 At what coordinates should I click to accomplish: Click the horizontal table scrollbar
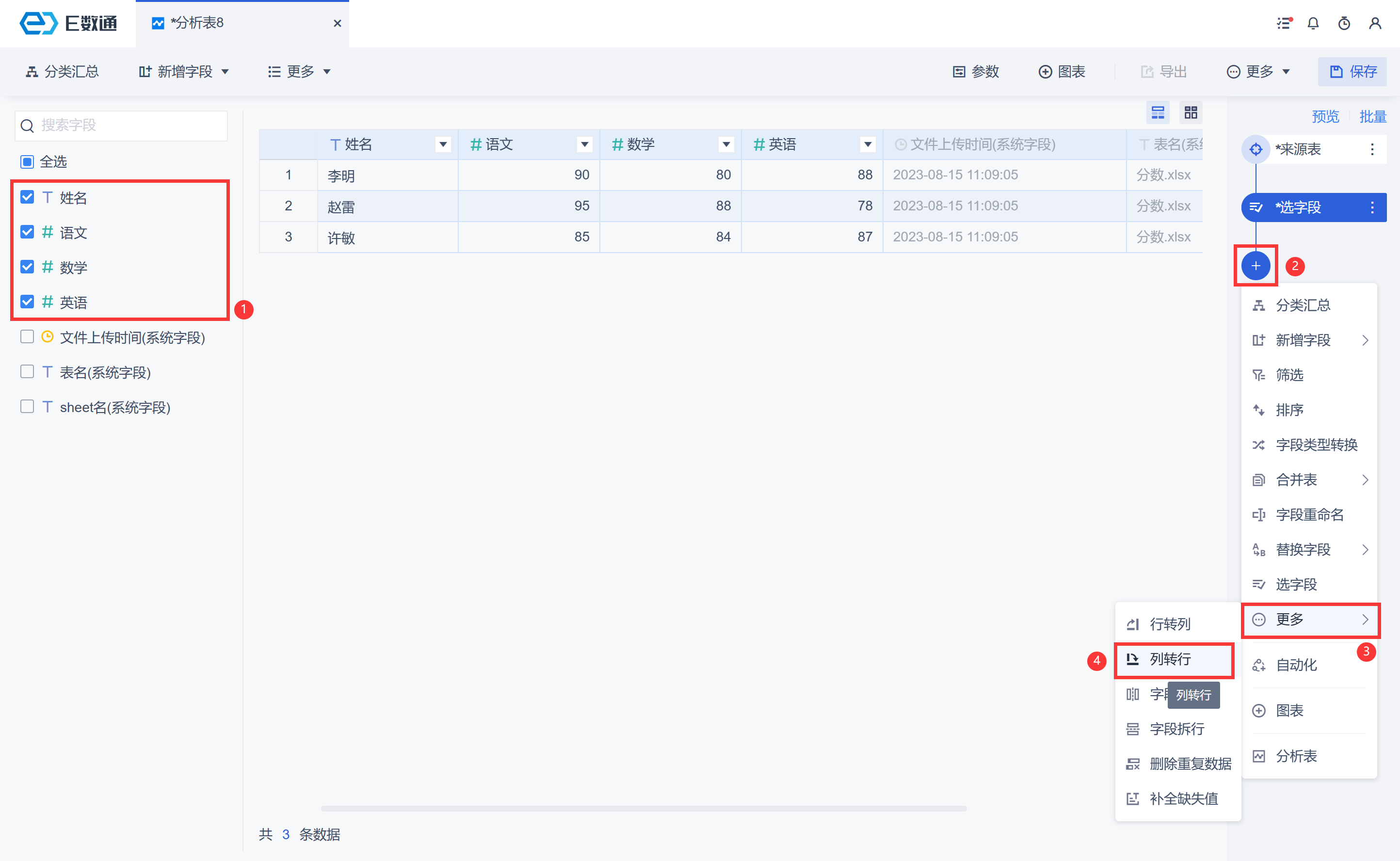tap(644, 808)
